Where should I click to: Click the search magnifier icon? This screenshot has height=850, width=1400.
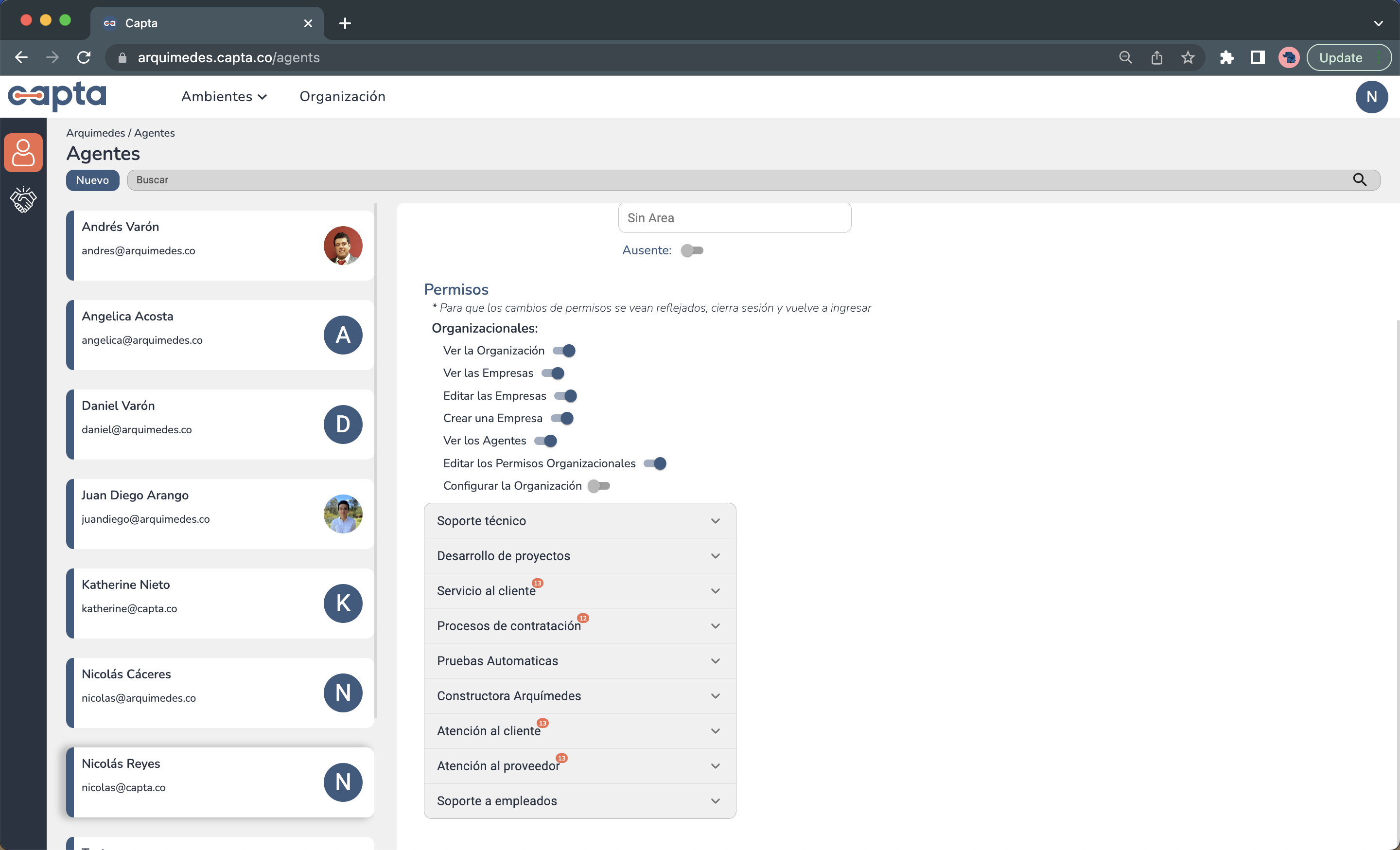[1360, 180]
